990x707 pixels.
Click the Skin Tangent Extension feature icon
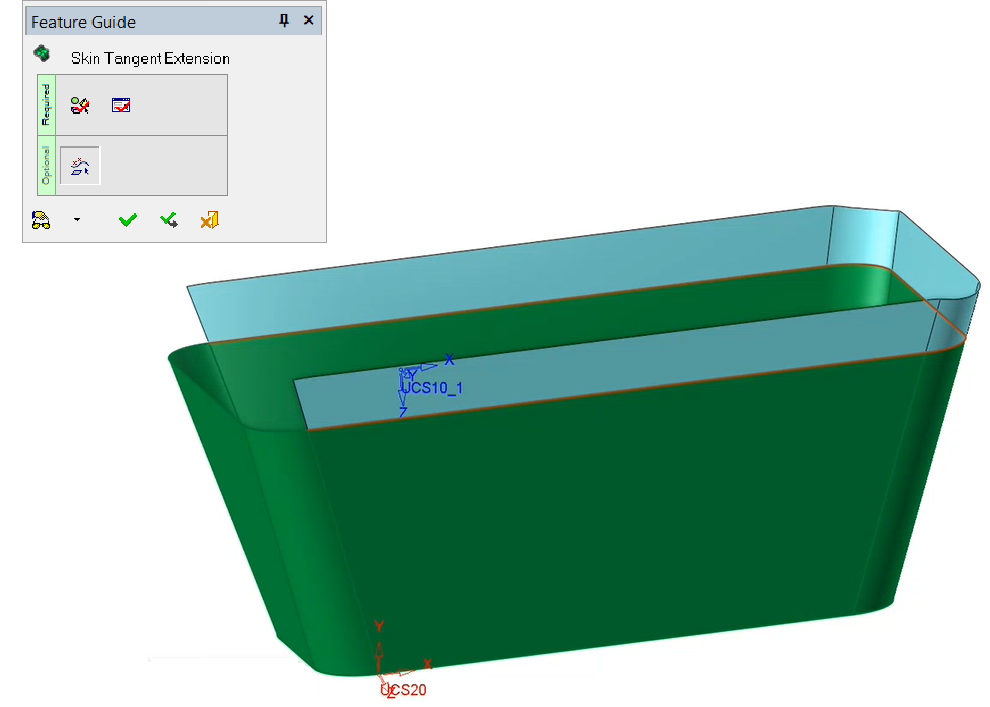(42, 53)
